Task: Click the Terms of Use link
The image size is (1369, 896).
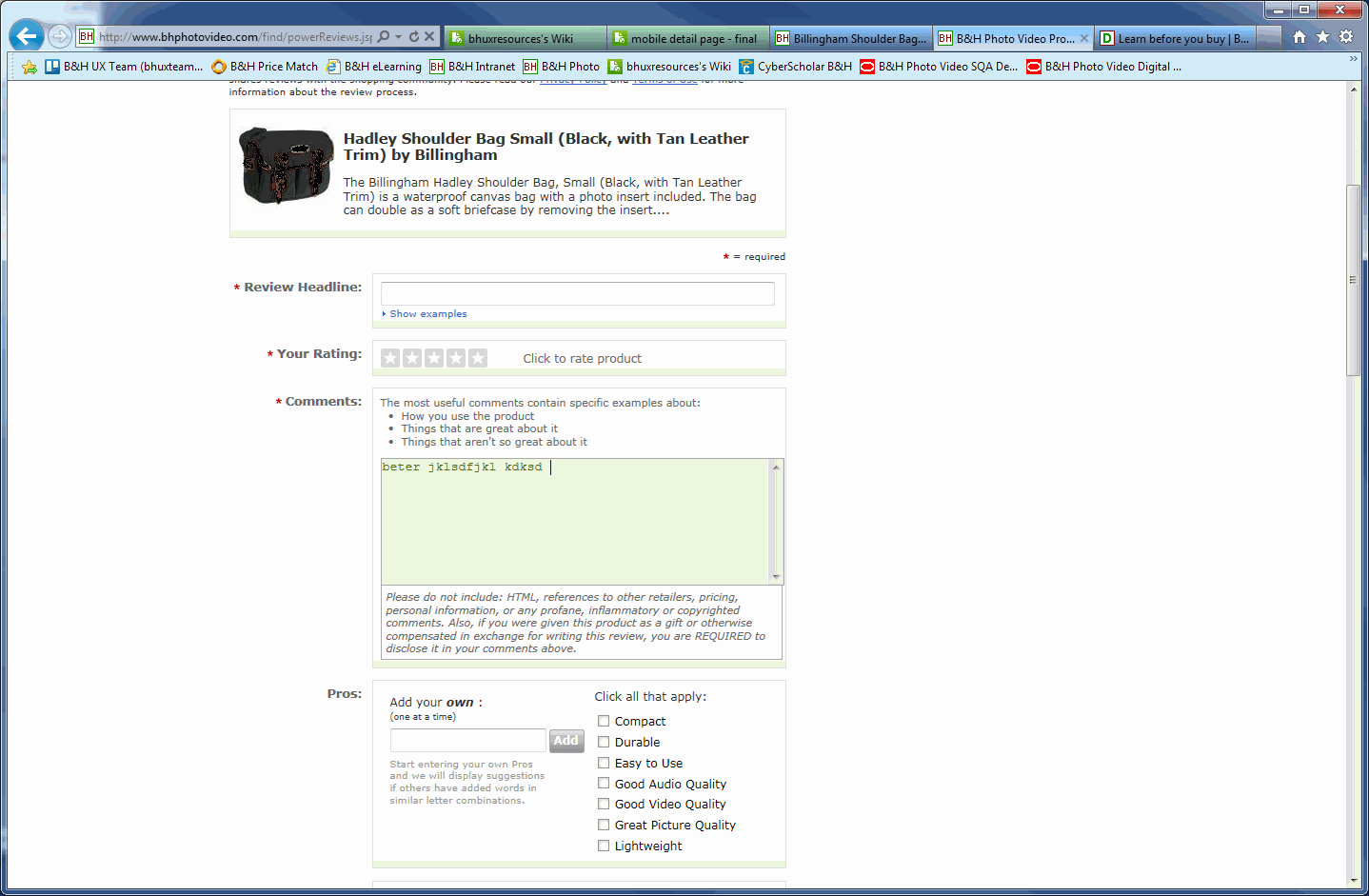Action: 665,82
